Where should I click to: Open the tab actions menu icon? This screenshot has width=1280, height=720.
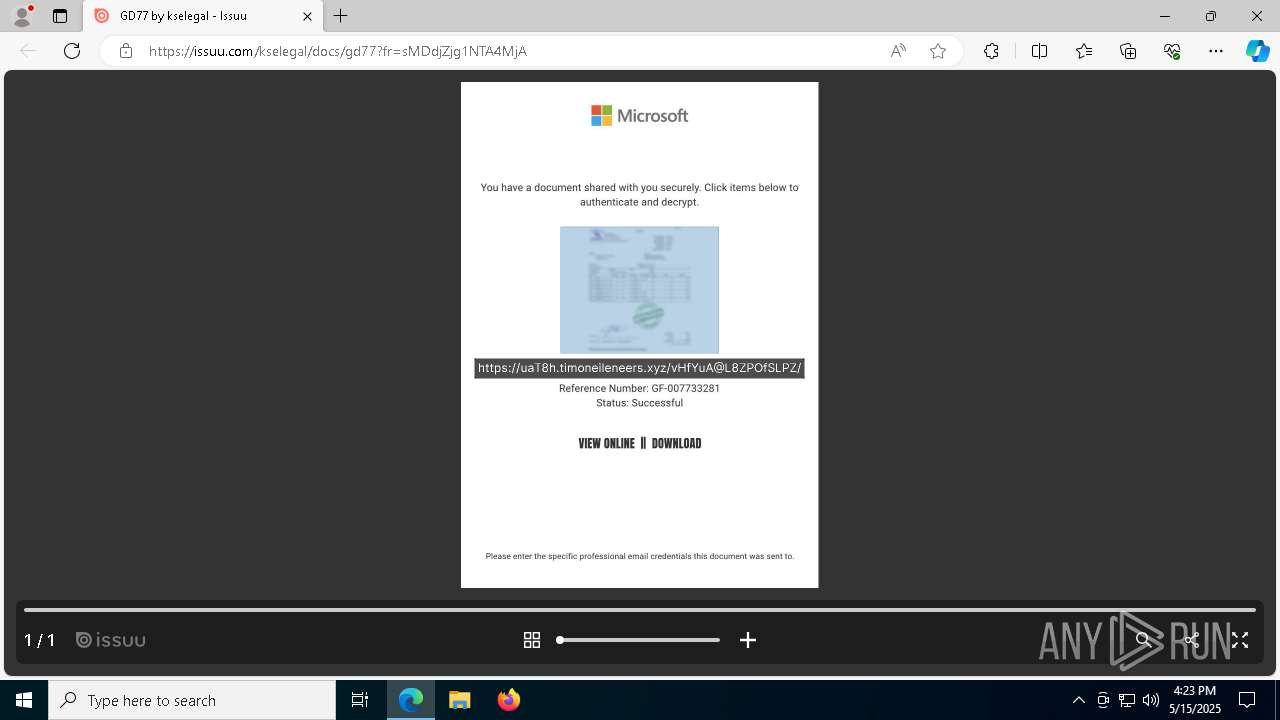point(60,16)
